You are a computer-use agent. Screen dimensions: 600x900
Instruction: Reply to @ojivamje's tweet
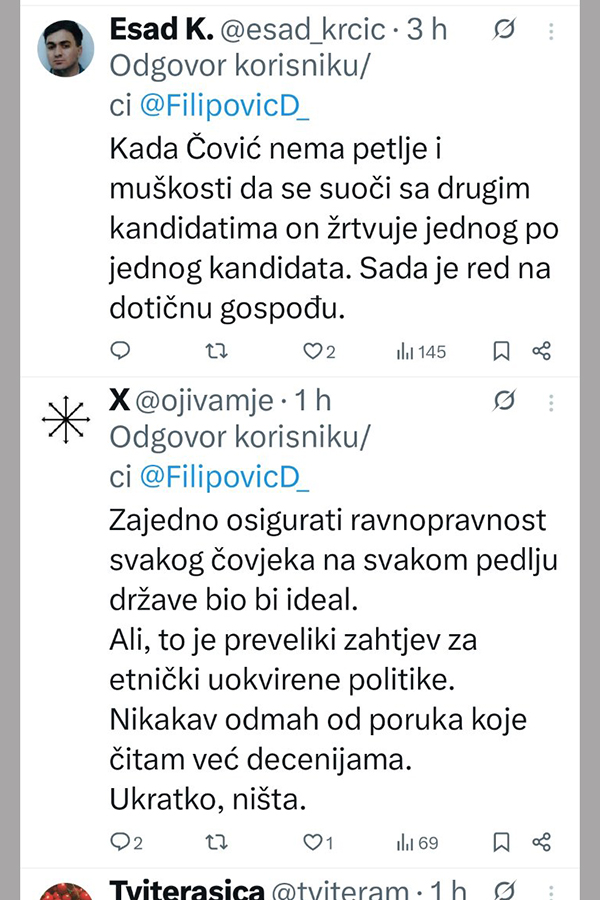pos(120,842)
